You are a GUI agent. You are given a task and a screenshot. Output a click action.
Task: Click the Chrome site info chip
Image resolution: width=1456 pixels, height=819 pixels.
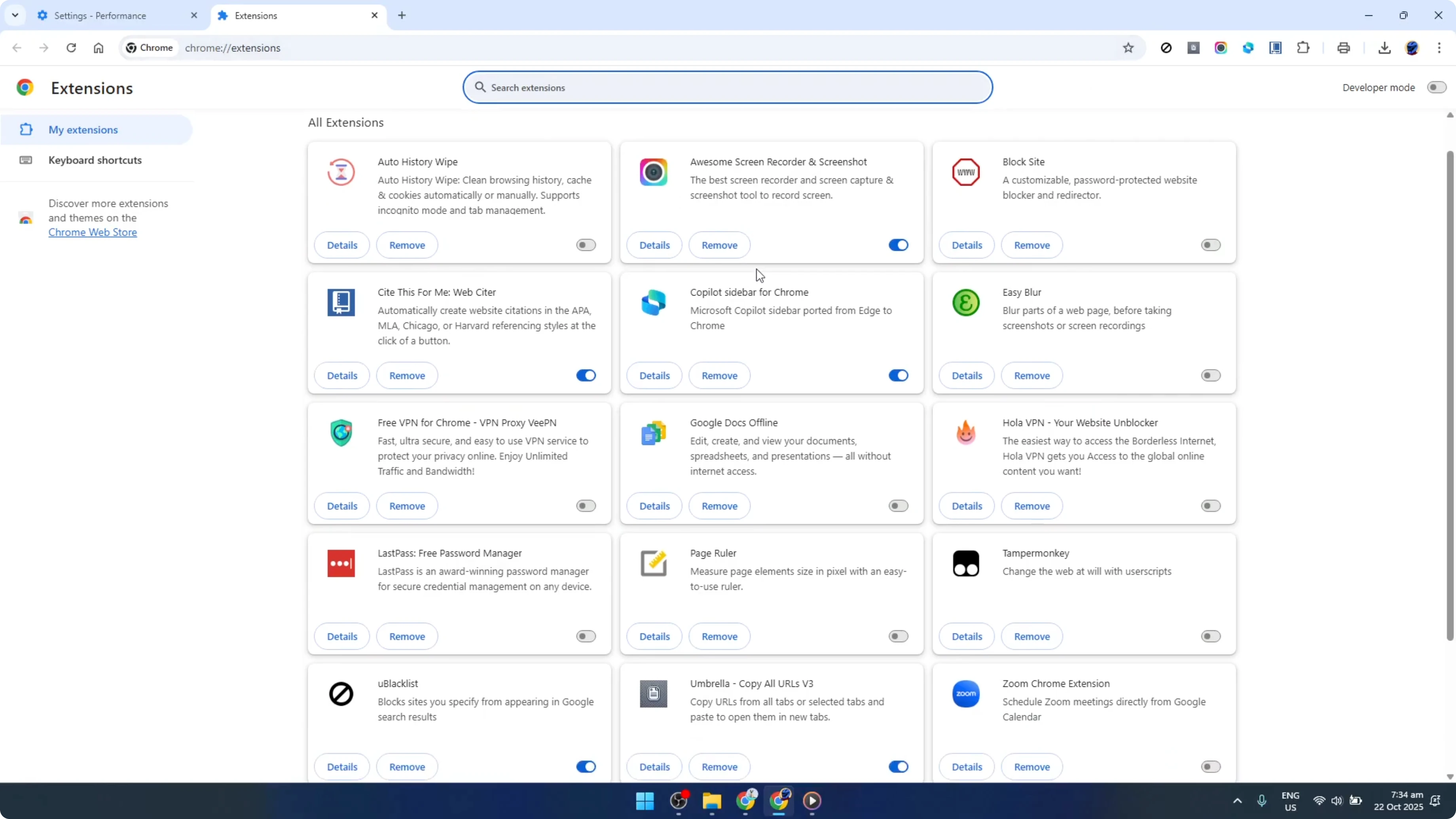149,48
